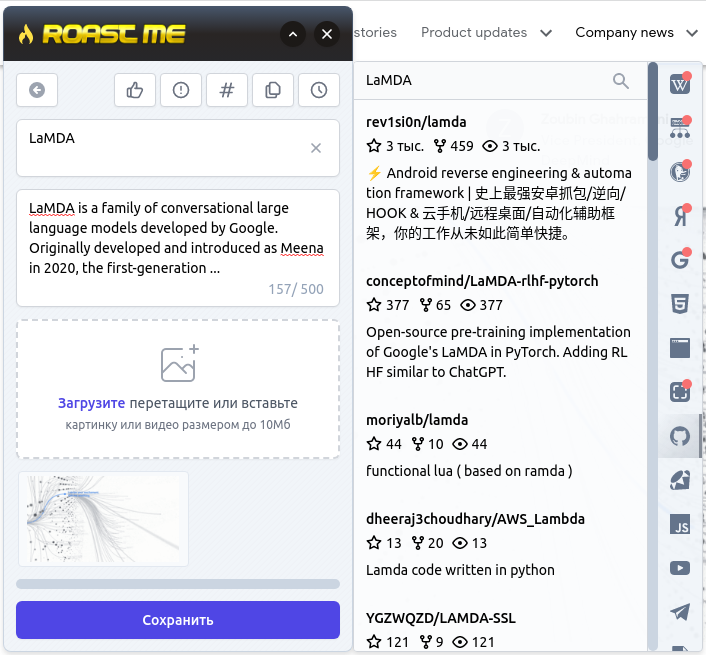Click the hashtag icon button

pos(227,90)
